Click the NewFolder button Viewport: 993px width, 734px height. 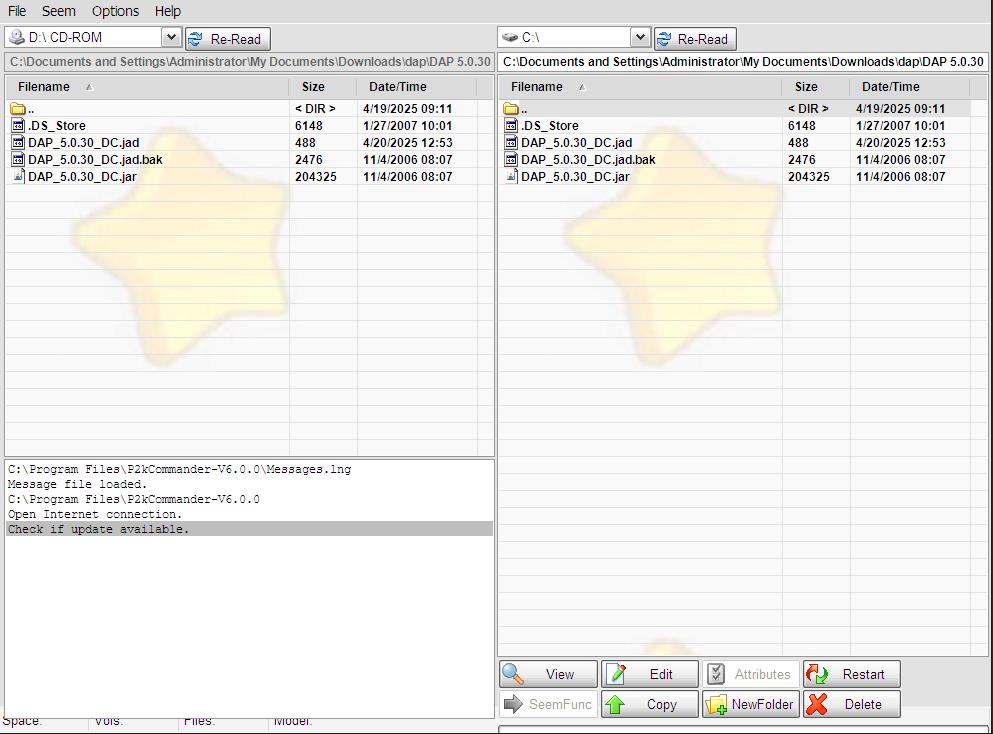tap(750, 704)
